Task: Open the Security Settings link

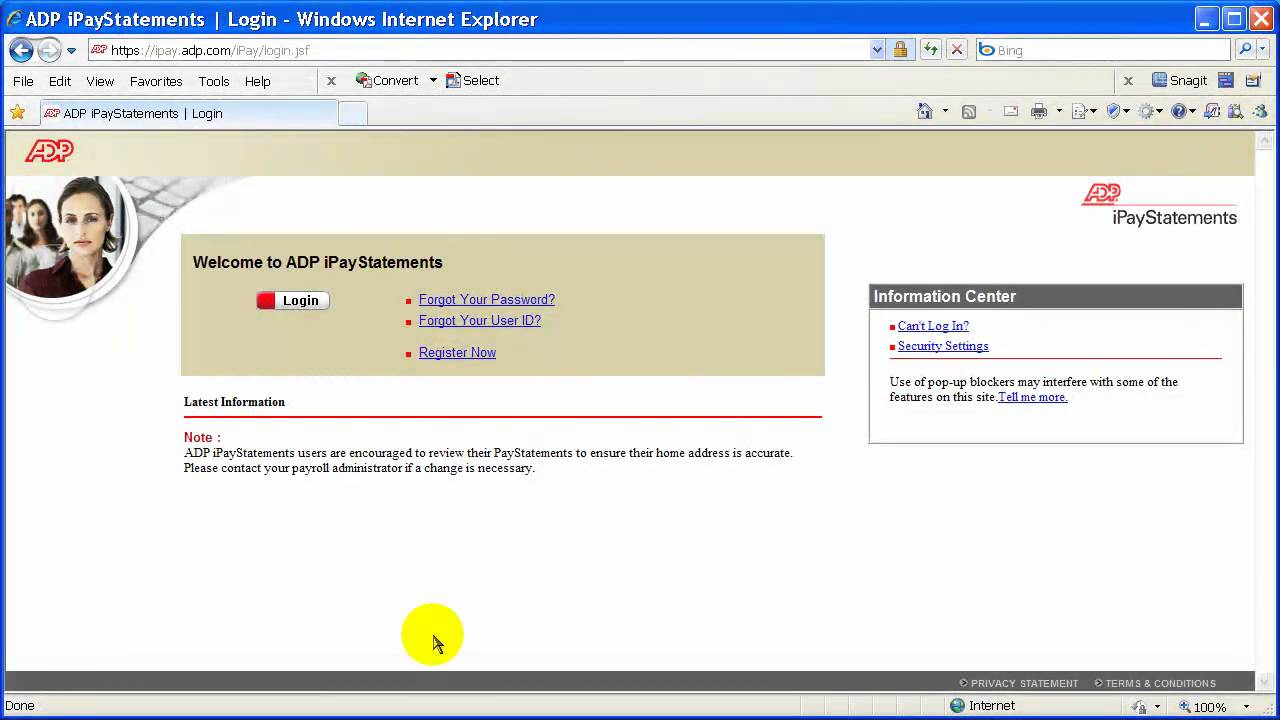Action: 943,346
